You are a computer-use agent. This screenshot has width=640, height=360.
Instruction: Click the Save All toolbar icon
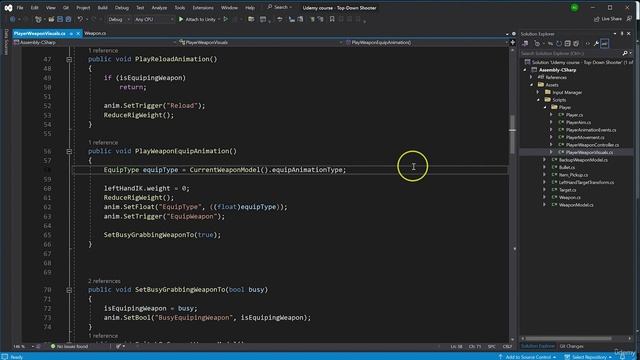coord(68,19)
